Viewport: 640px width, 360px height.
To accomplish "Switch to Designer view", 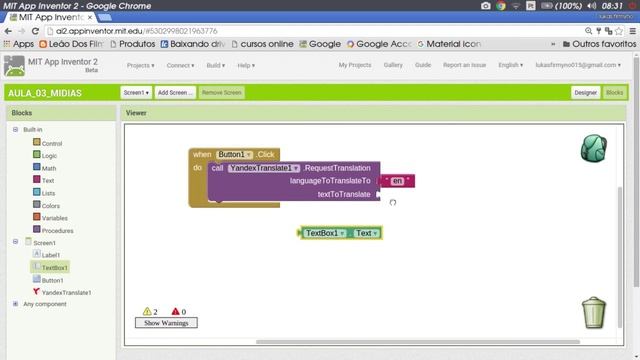I will click(585, 93).
